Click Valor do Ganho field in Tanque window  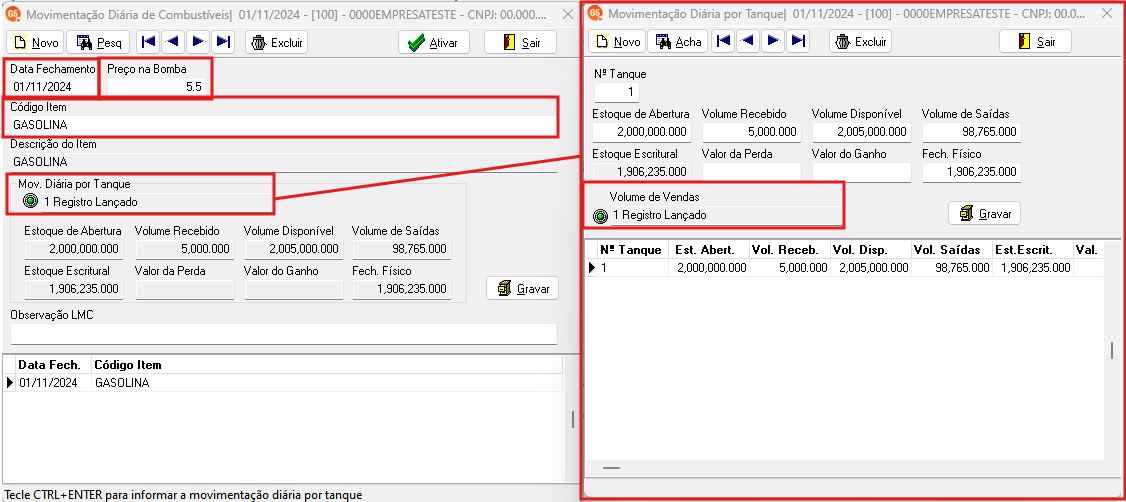tap(862, 172)
